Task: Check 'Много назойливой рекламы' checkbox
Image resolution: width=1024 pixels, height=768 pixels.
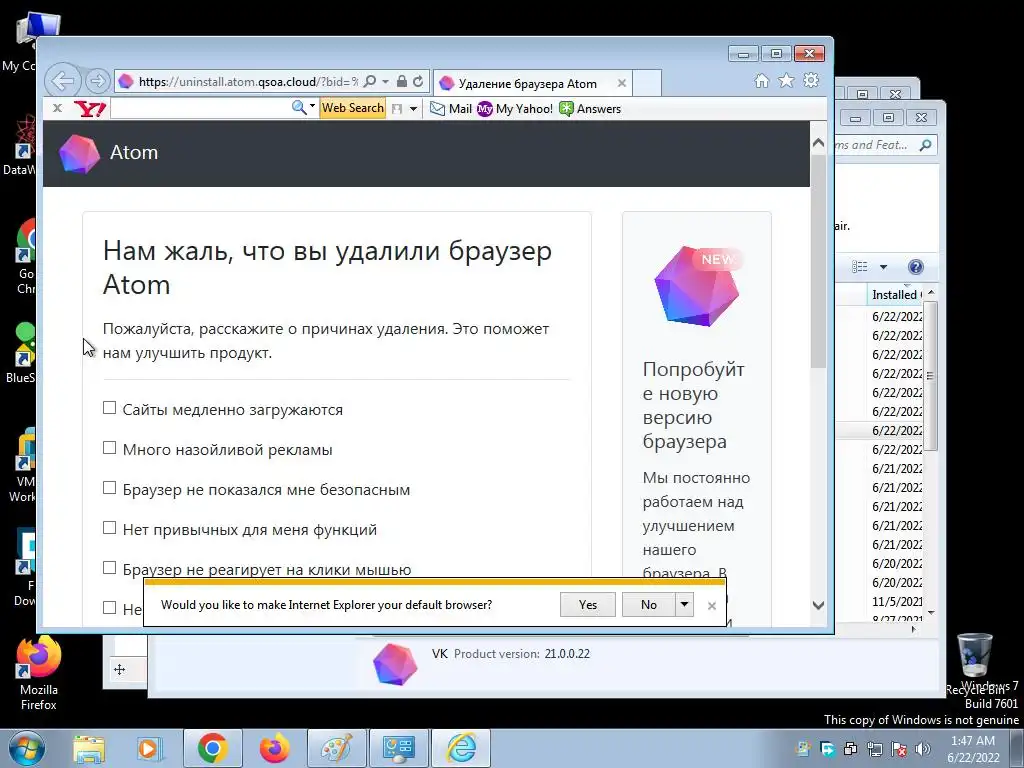Action: [x=110, y=448]
